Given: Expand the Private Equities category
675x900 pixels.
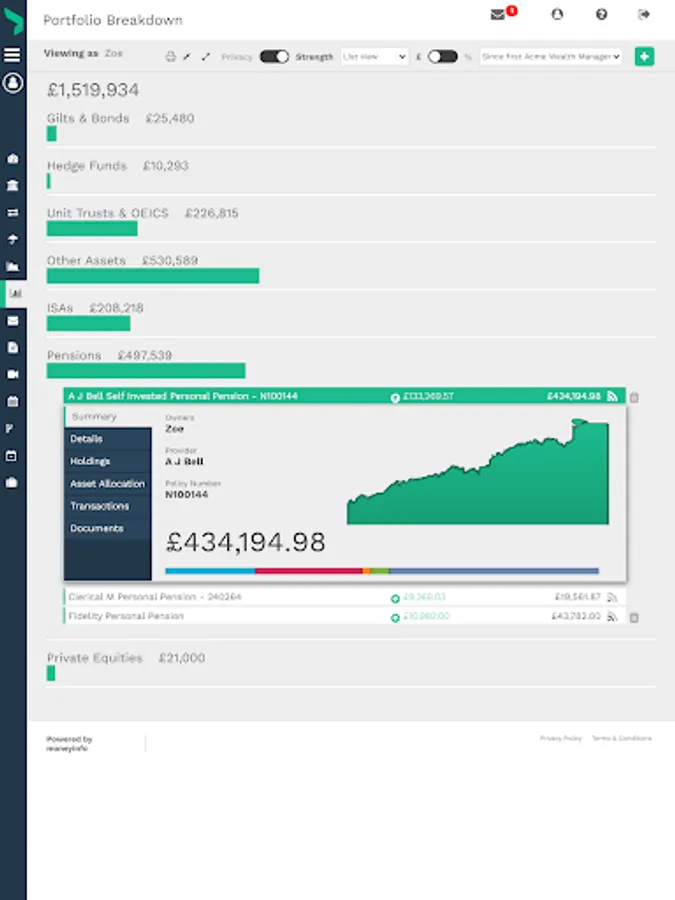Looking at the screenshot, I should [95, 658].
